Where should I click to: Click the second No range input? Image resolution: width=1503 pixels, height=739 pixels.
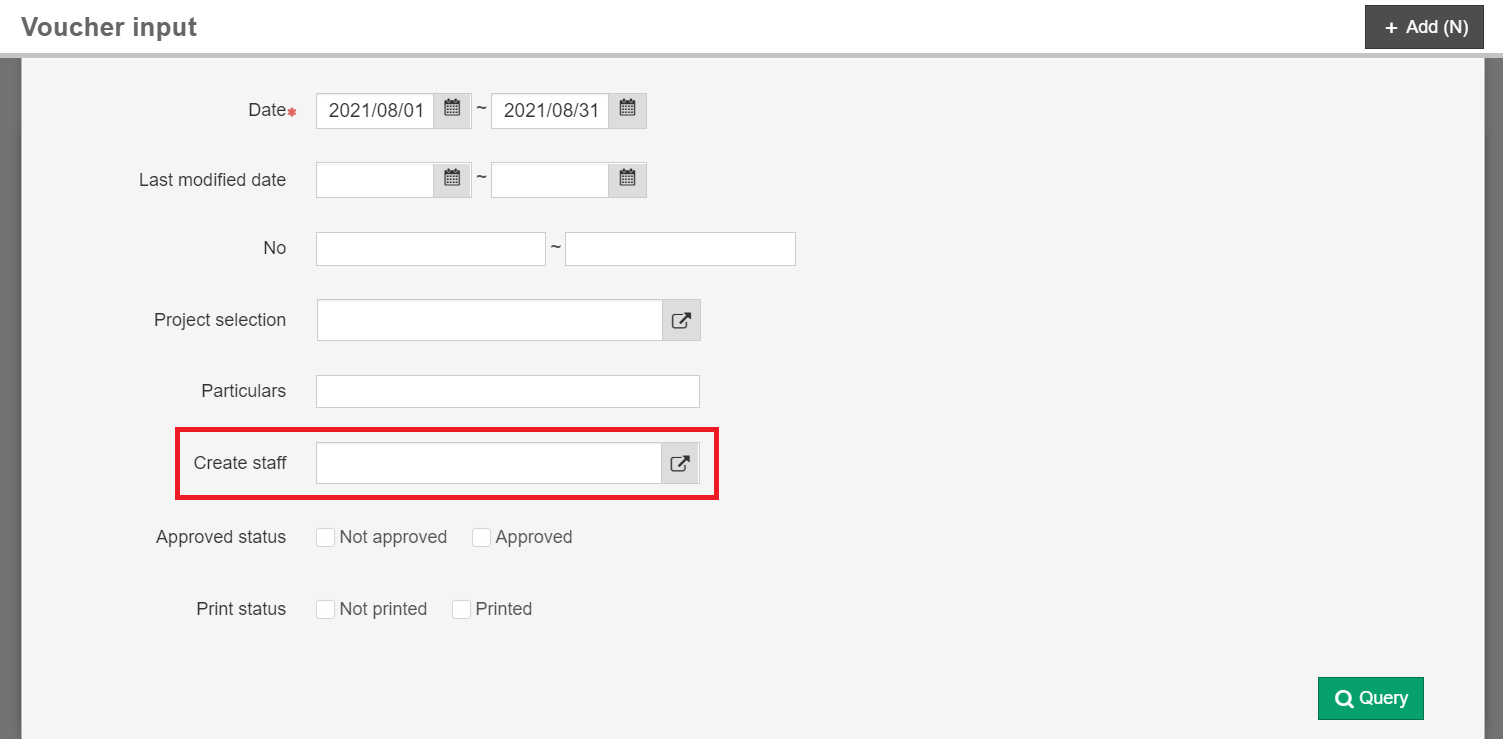[680, 249]
